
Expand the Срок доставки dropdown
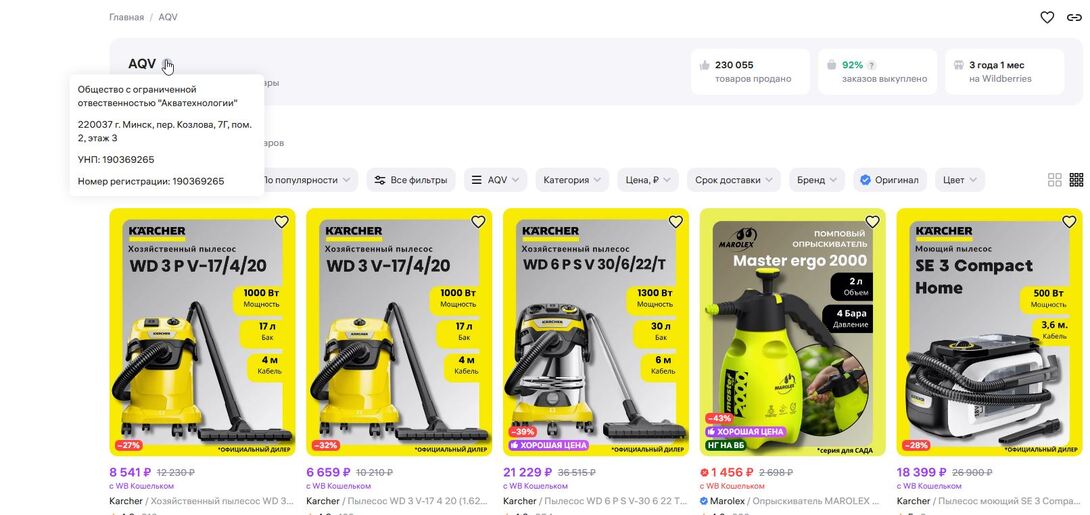[733, 180]
